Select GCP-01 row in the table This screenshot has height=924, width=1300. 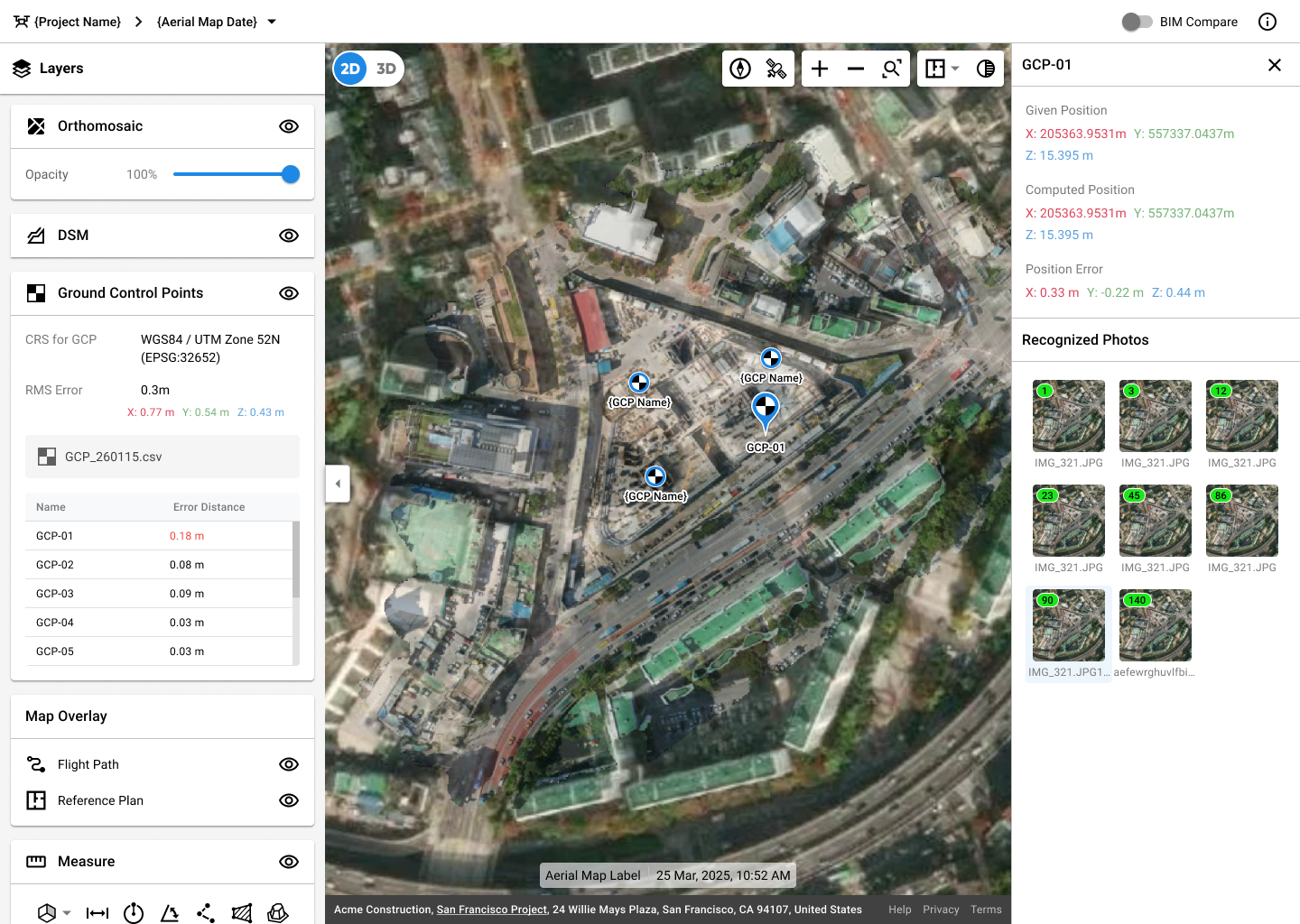coord(159,536)
